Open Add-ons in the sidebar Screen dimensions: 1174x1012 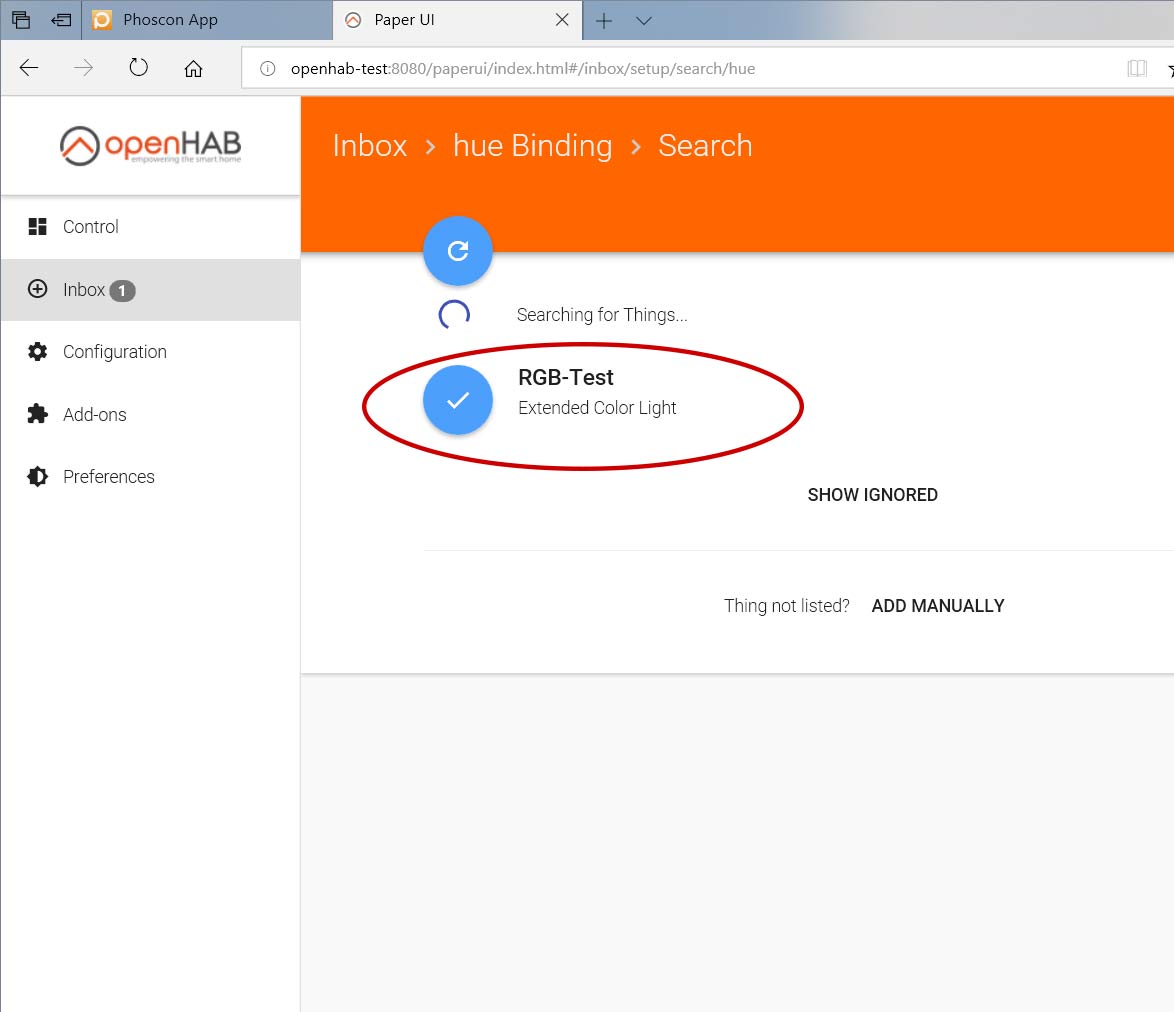(x=150, y=415)
